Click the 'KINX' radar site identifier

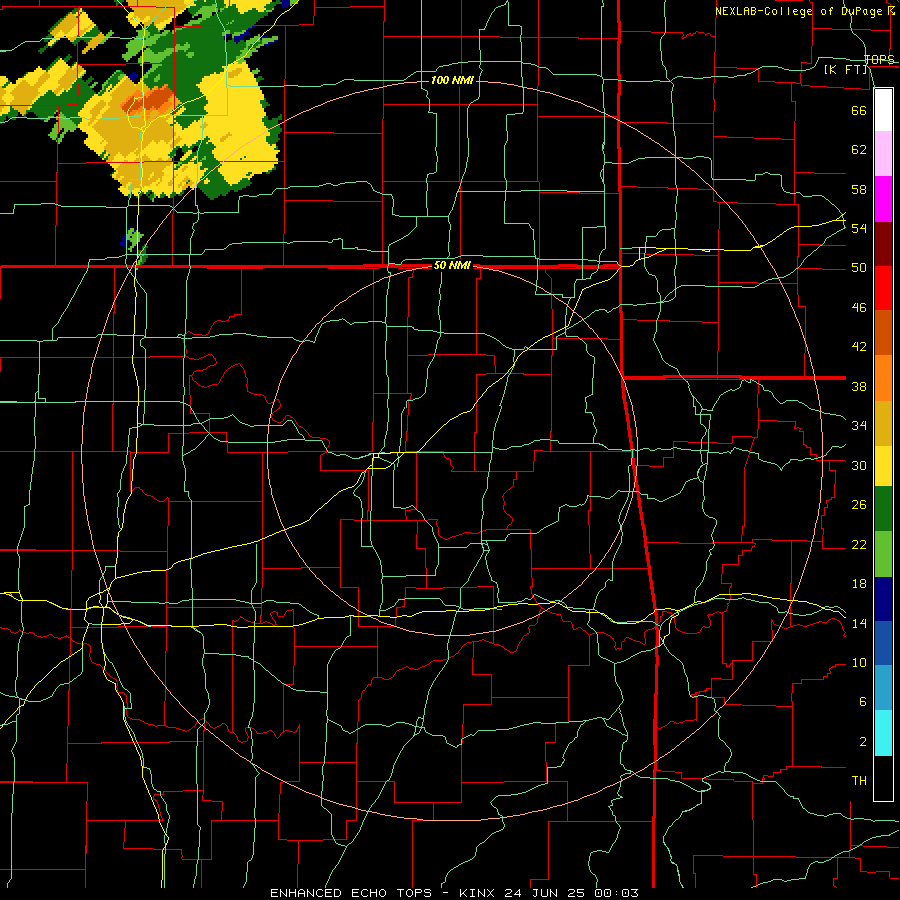pyautogui.click(x=479, y=893)
